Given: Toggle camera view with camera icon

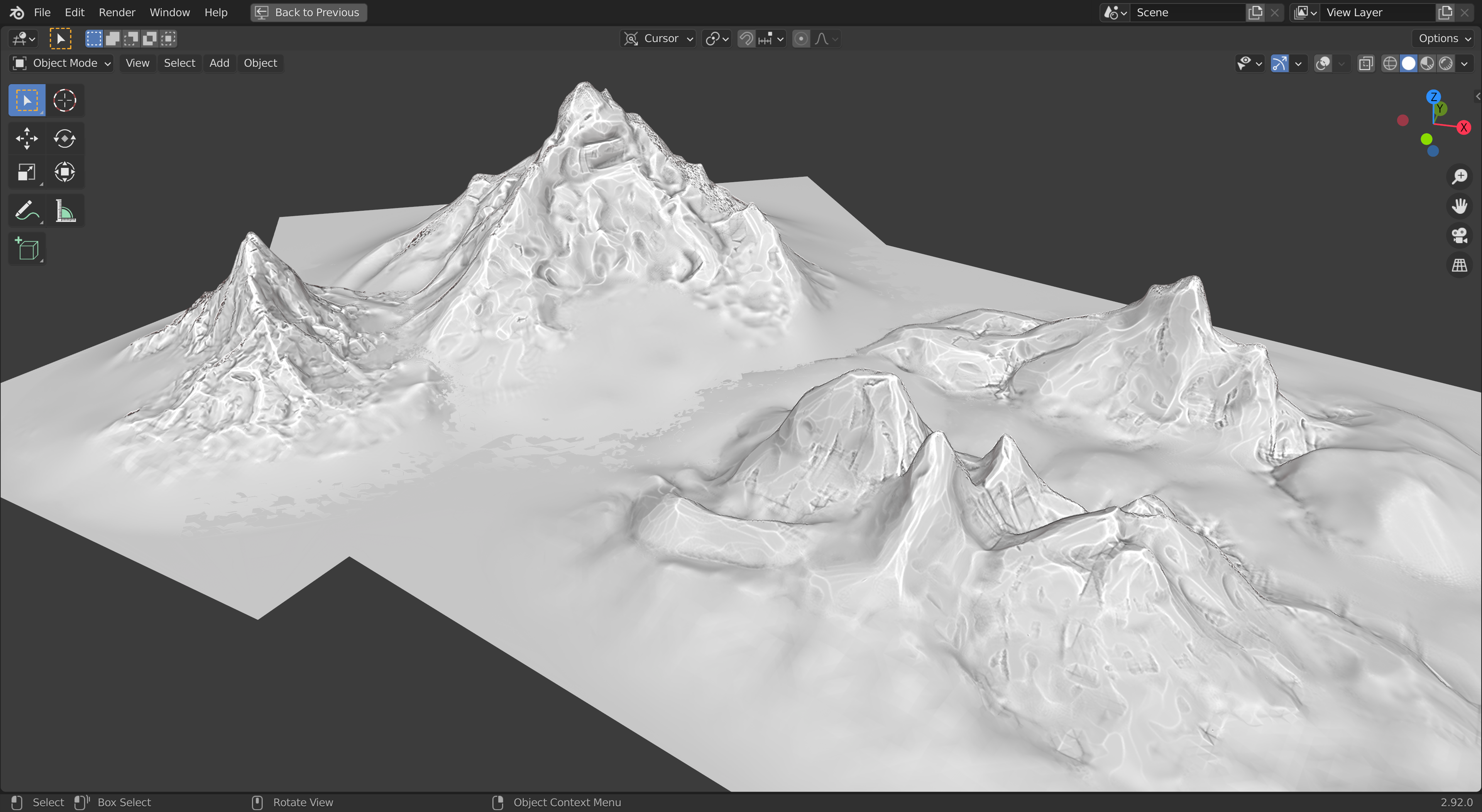Looking at the screenshot, I should coord(1459,235).
